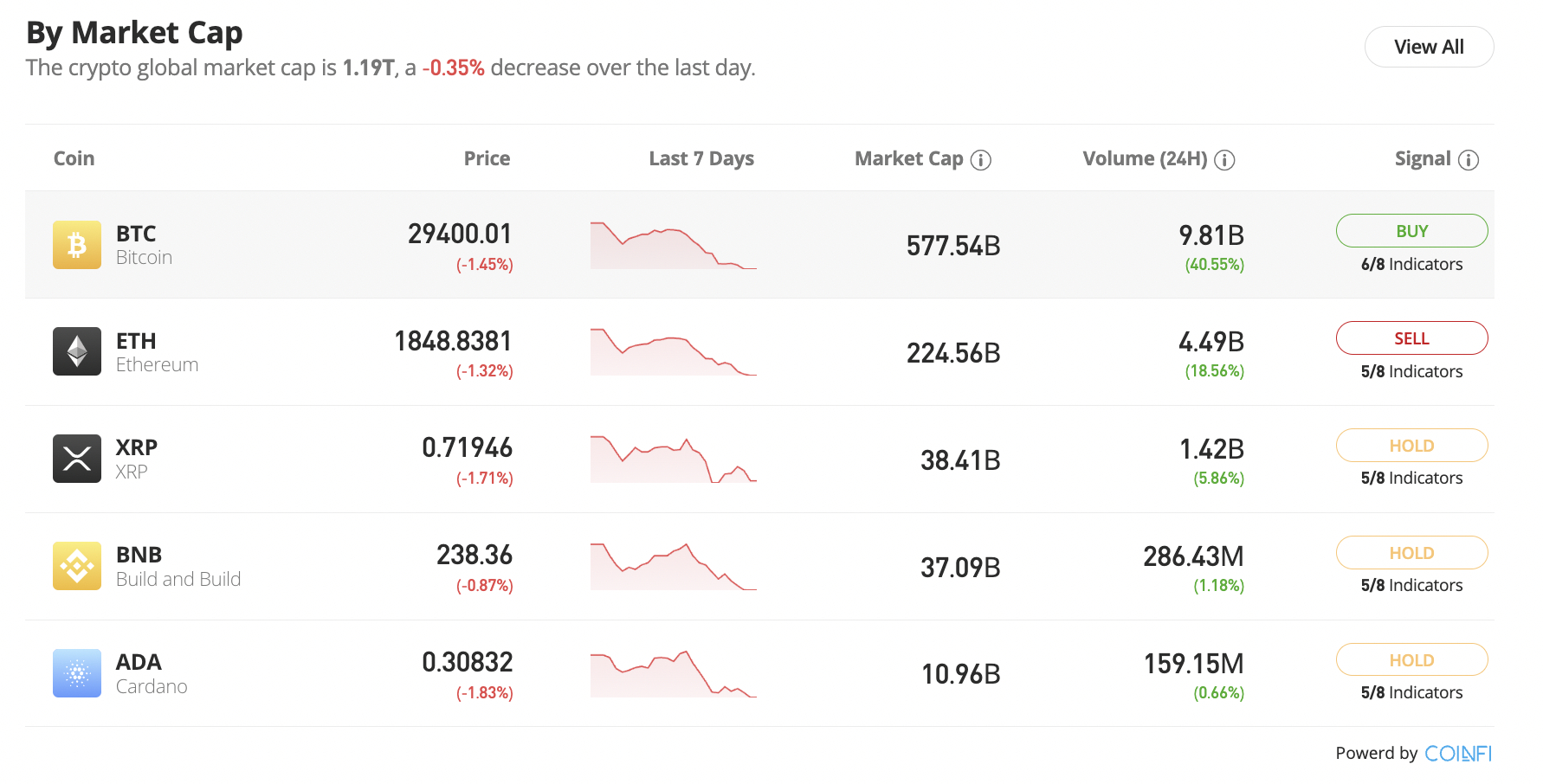Click the (40.55%) volume change for BTC
The width and height of the screenshot is (1543, 784).
(1215, 265)
